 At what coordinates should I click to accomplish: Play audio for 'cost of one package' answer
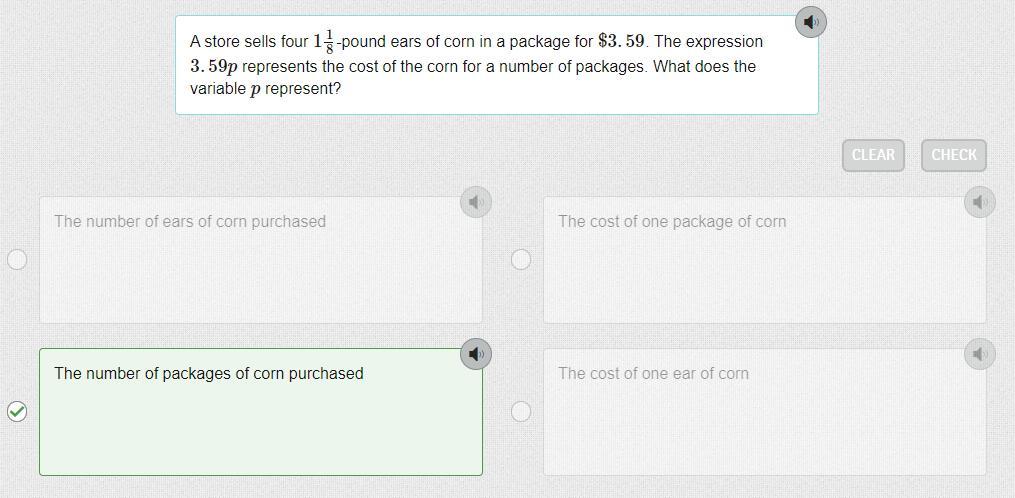980,202
